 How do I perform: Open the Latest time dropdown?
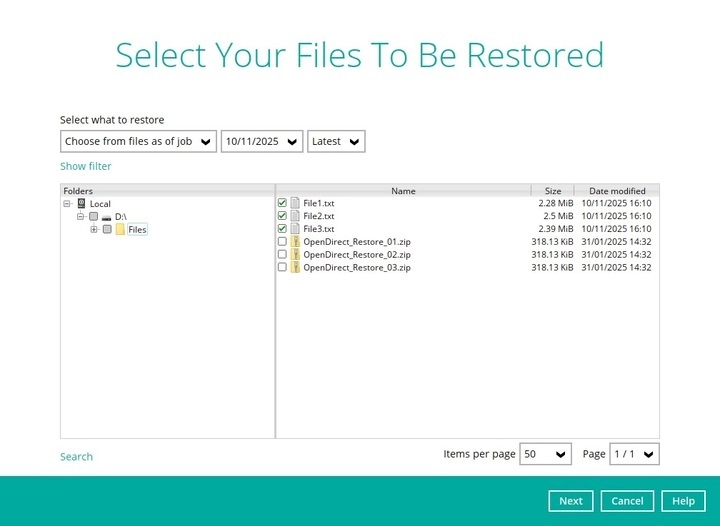coord(336,141)
